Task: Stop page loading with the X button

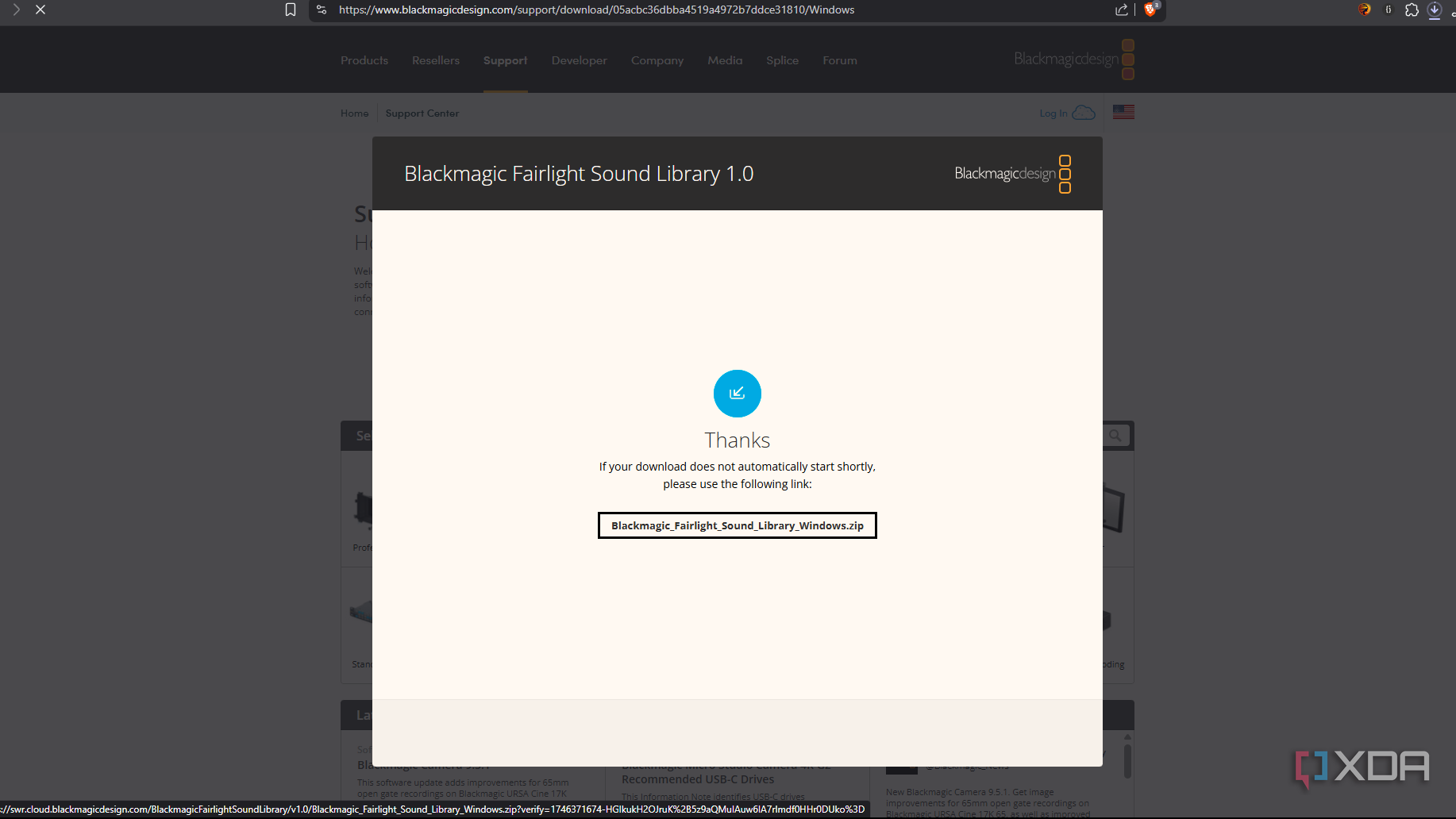Action: pos(40,10)
